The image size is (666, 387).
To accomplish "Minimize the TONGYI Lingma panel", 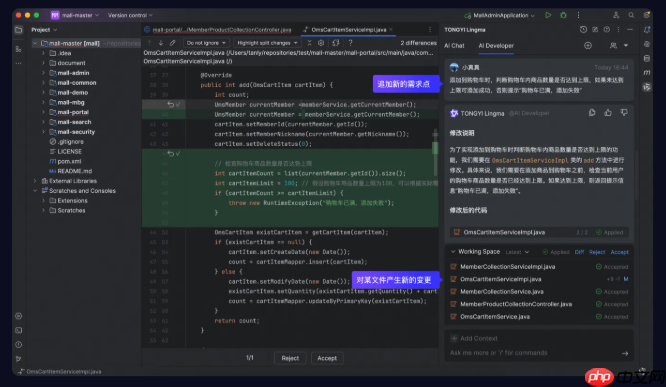I will coord(630,30).
